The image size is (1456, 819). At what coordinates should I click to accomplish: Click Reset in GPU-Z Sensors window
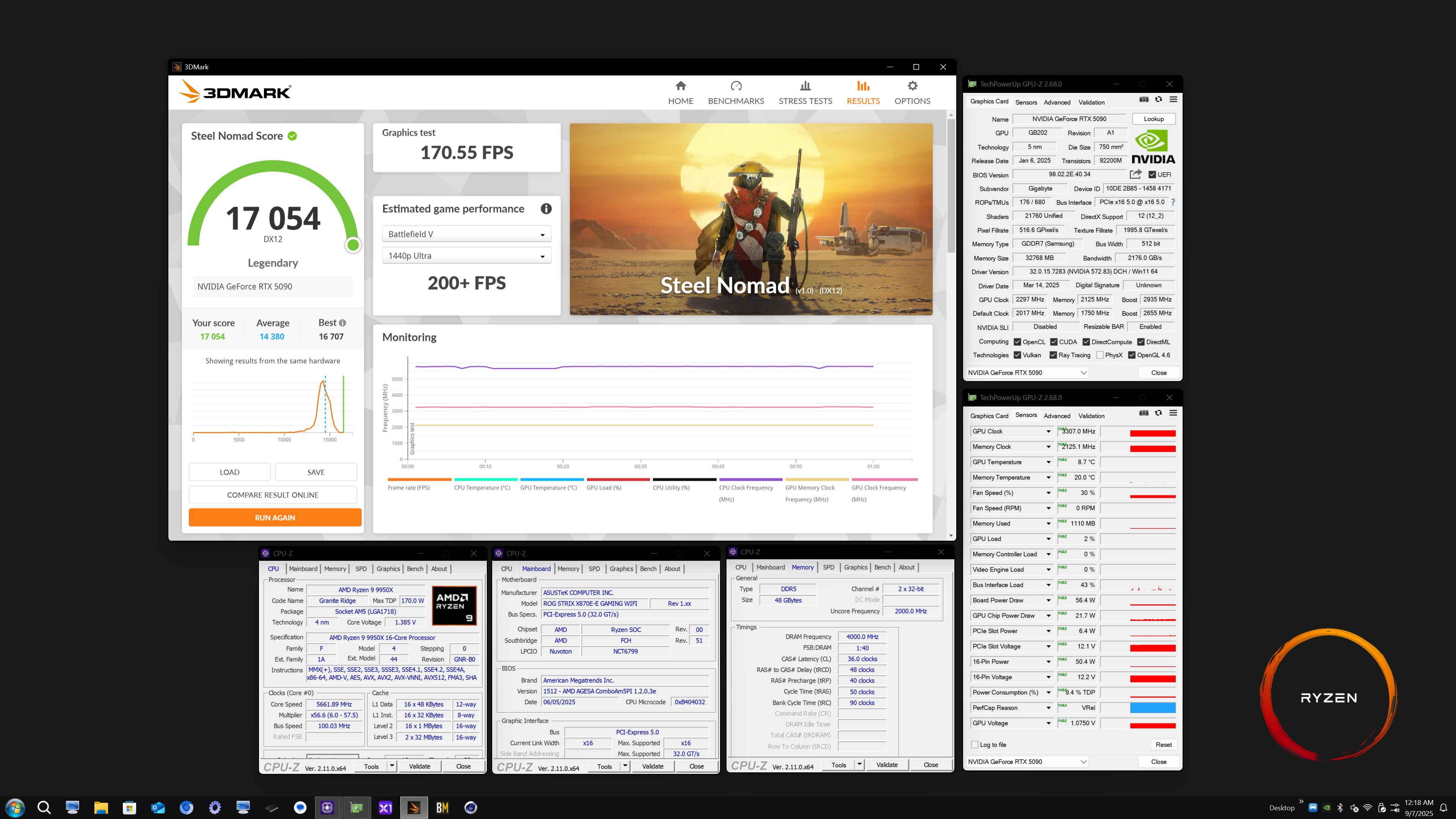[1163, 744]
